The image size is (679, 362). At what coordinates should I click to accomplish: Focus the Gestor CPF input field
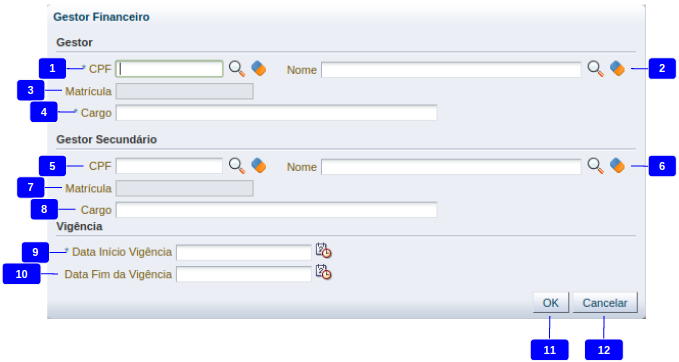169,69
